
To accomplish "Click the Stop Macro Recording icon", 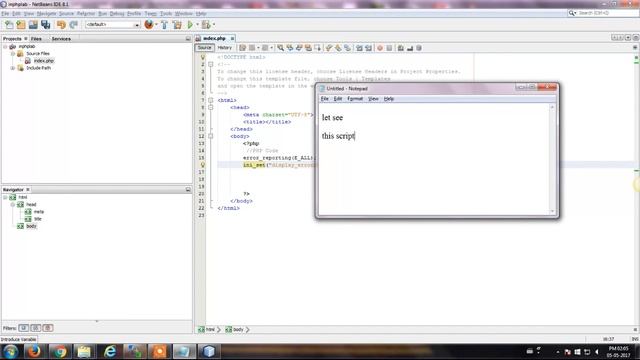I will pos(389,48).
